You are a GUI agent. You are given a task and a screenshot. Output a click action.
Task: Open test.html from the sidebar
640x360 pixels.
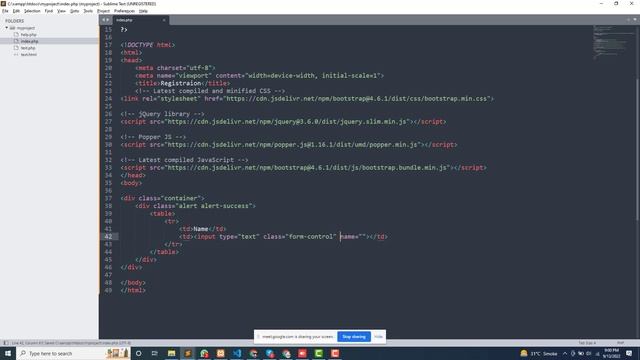point(29,54)
